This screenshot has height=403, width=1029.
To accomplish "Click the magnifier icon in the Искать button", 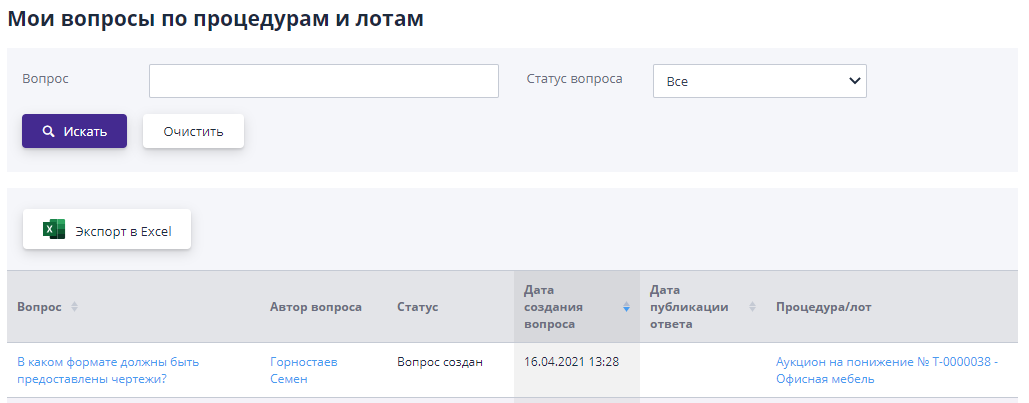I will pos(48,131).
